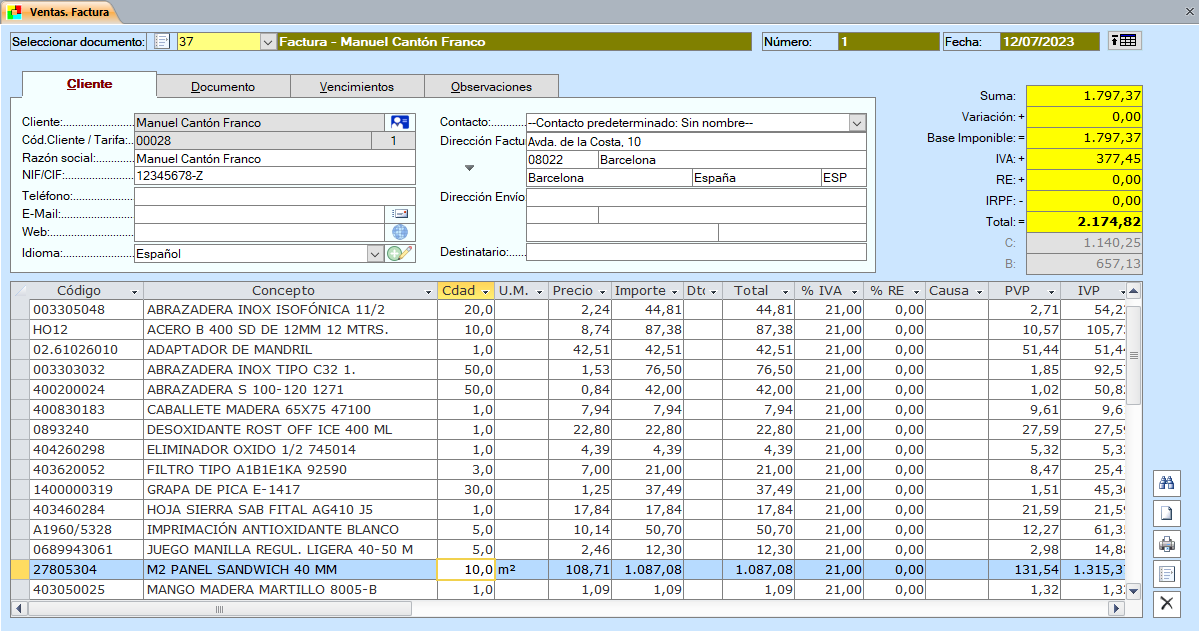
Task: Switch to the Documento tab
Action: (223, 87)
